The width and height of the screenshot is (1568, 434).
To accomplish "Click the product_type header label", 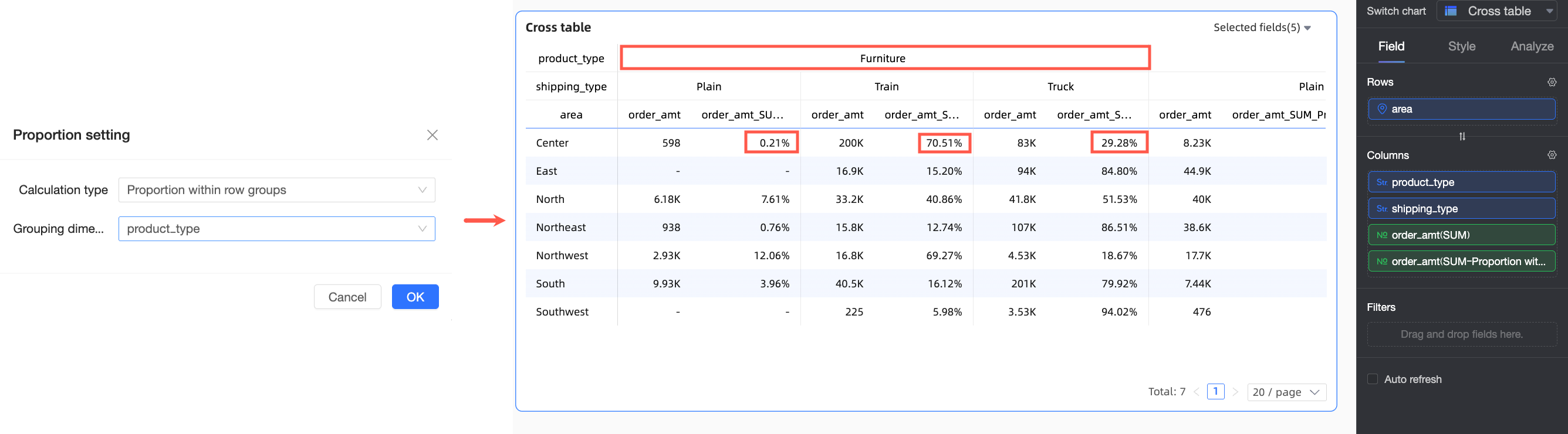I will (x=571, y=59).
